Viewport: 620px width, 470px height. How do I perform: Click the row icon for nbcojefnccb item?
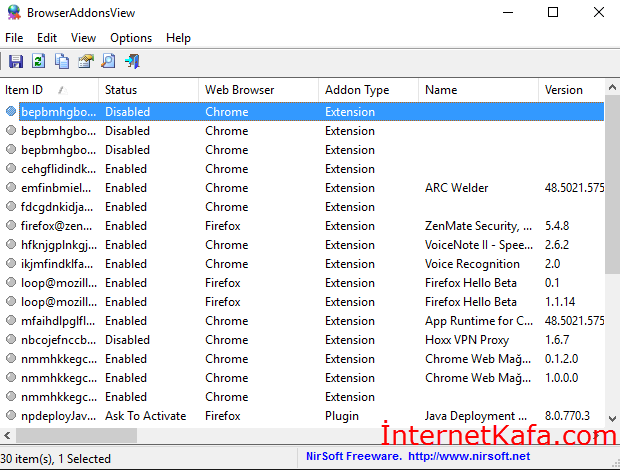(11, 340)
